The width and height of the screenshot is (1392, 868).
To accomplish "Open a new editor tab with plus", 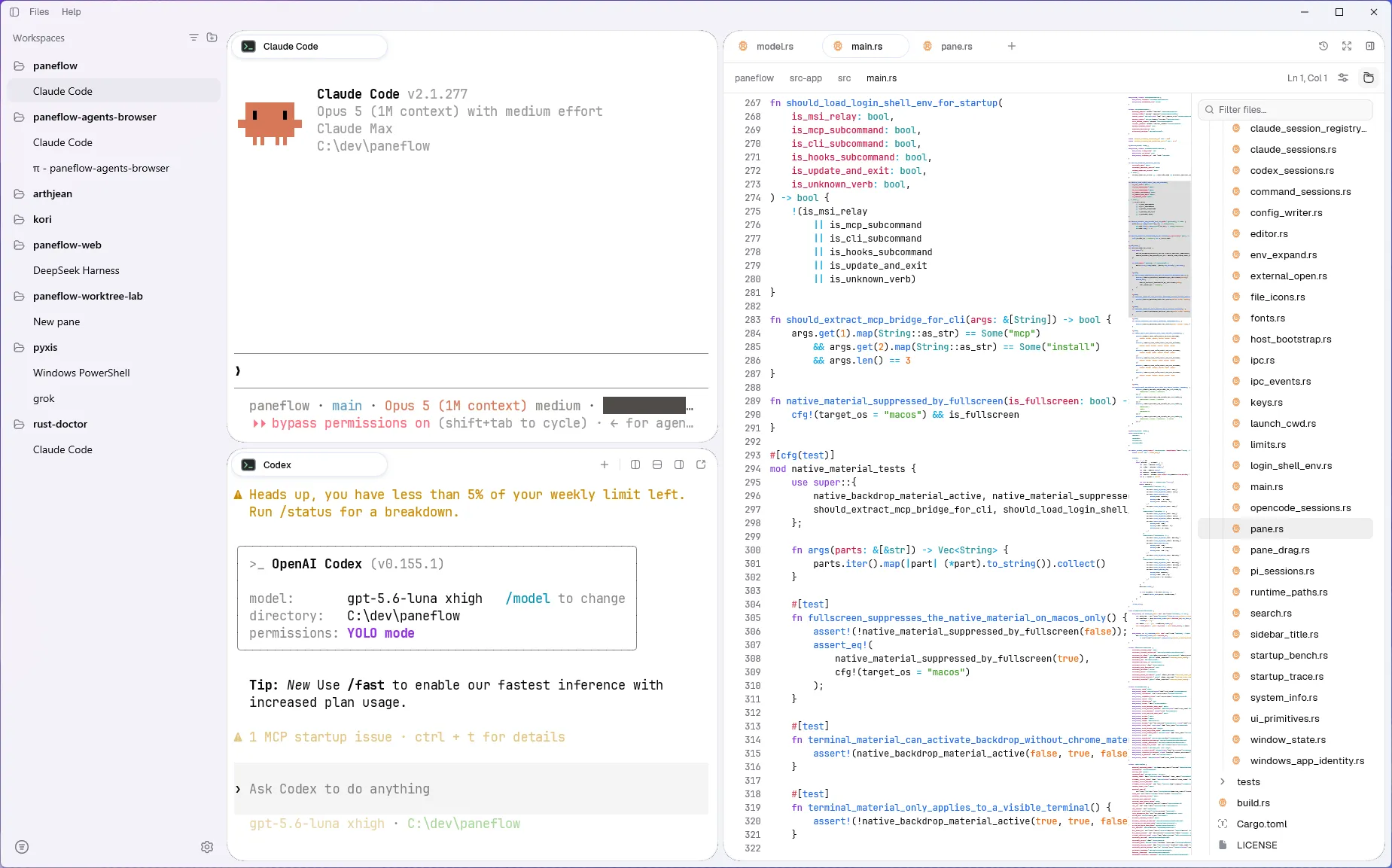I will pyautogui.click(x=1012, y=46).
